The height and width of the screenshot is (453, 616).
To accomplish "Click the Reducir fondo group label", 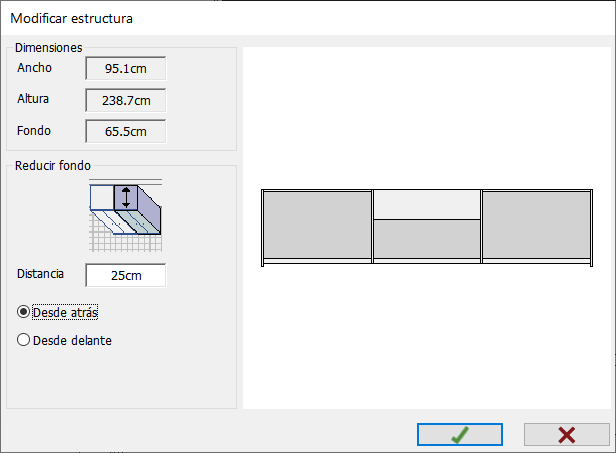I will [53, 165].
